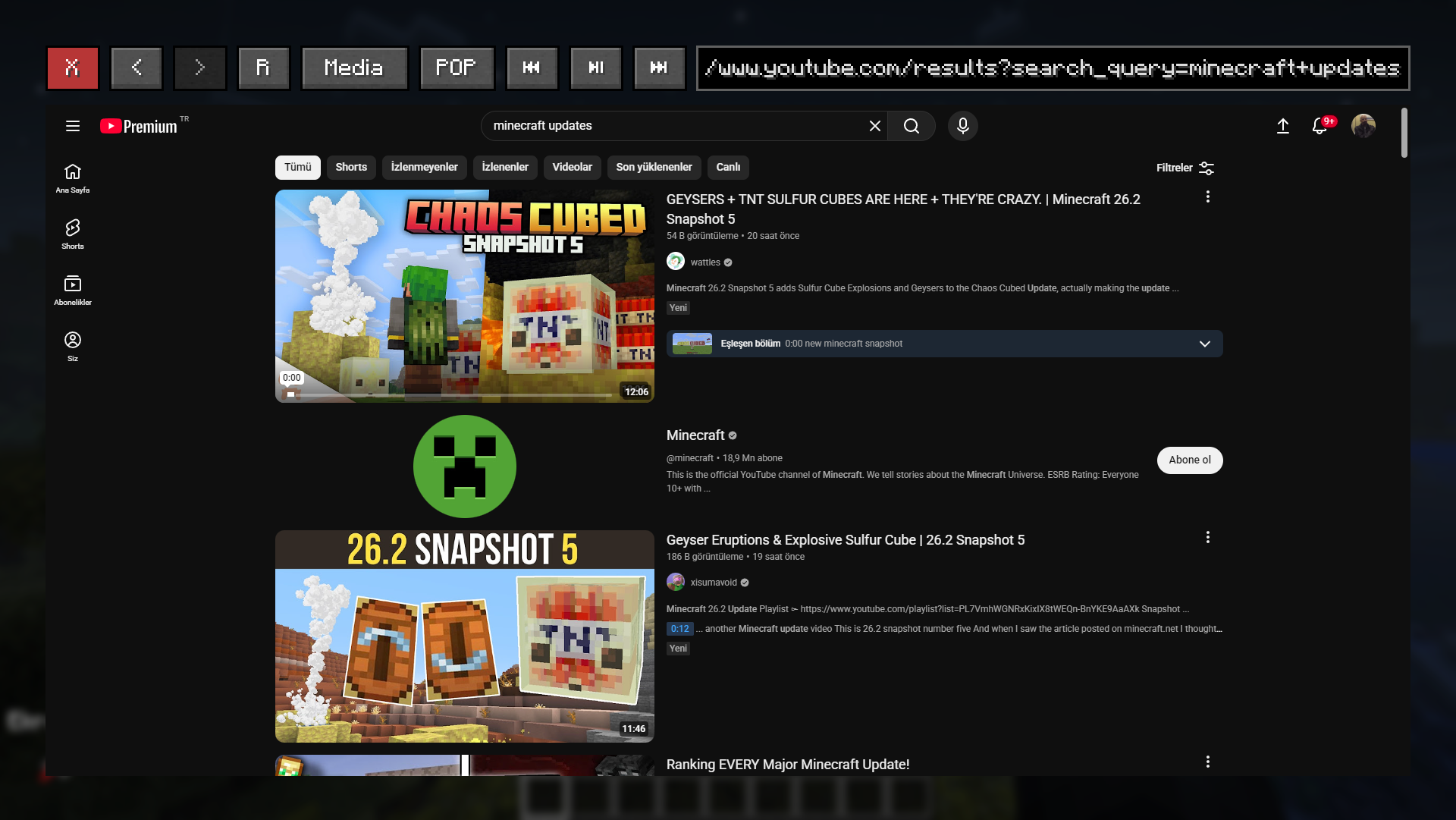1456x820 pixels.
Task: Expand the Eşleşen bölüm chapter chevron
Action: coord(1205,344)
